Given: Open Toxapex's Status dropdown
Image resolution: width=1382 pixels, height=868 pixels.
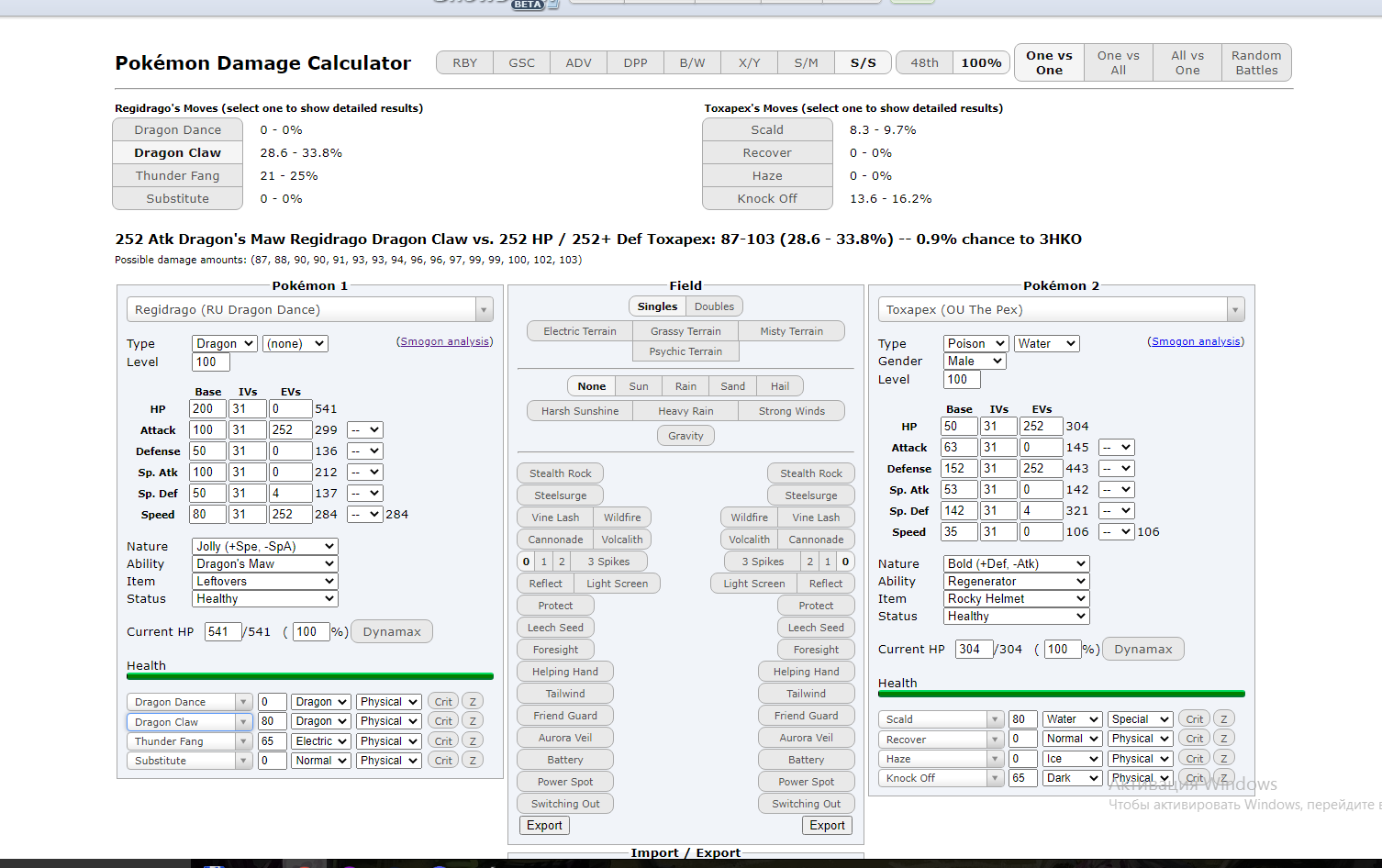Looking at the screenshot, I should point(1016,616).
